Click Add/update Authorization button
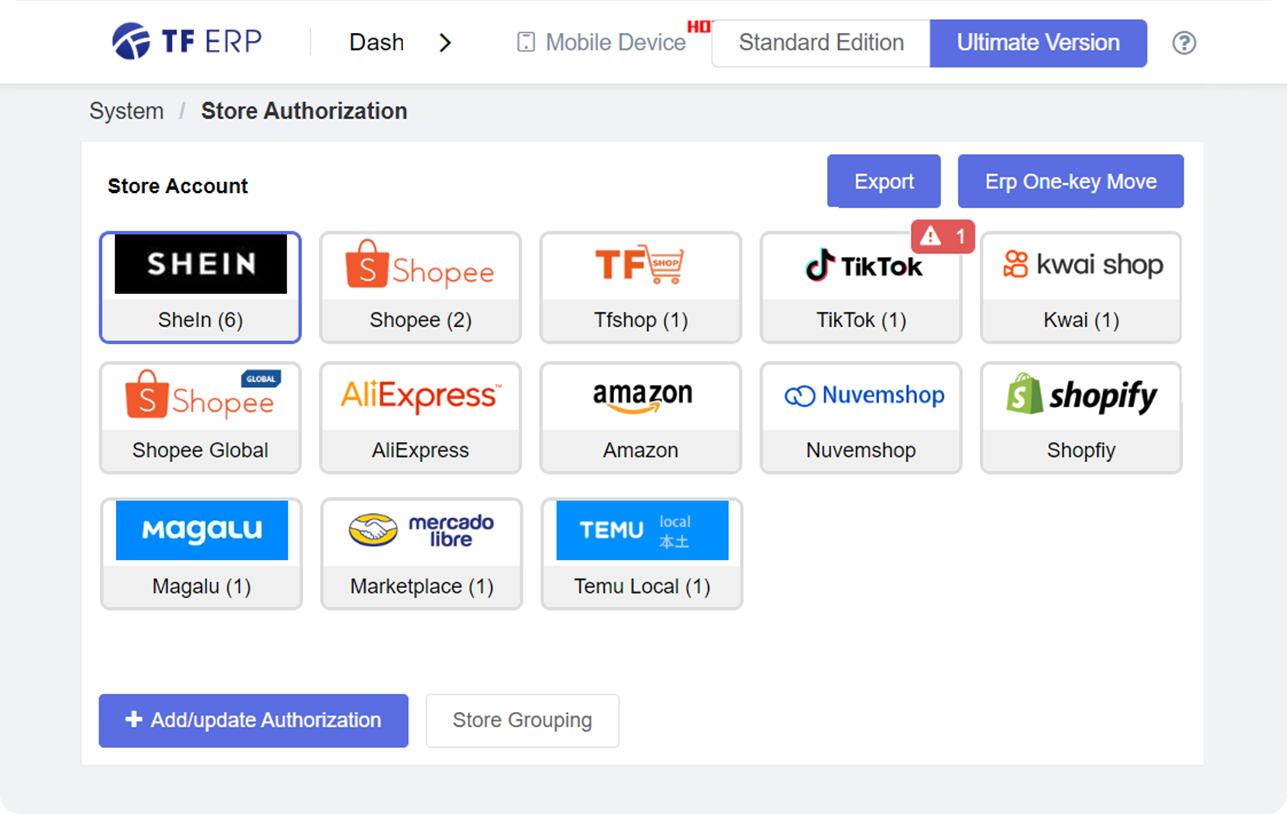Screen dimensions: 1287x814 click(x=253, y=720)
